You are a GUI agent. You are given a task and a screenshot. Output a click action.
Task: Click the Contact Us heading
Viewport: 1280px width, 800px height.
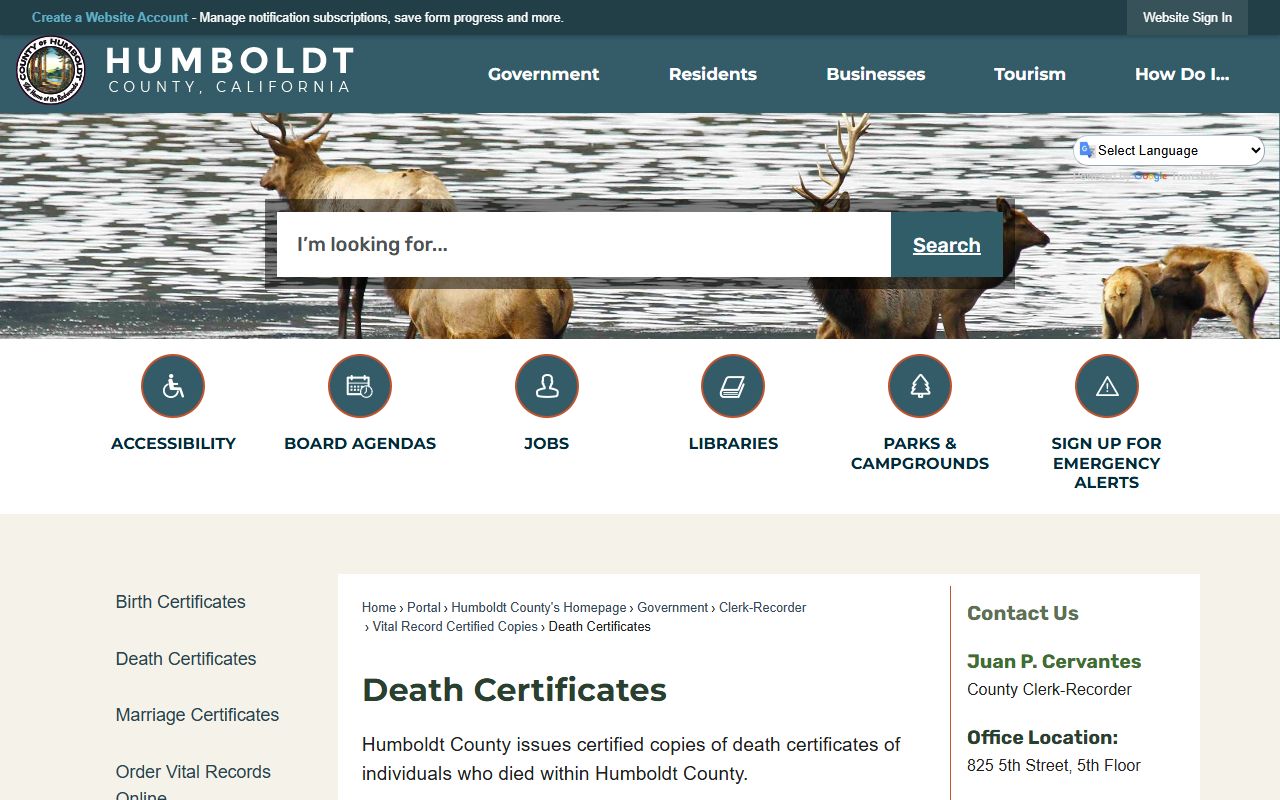[x=1023, y=614]
